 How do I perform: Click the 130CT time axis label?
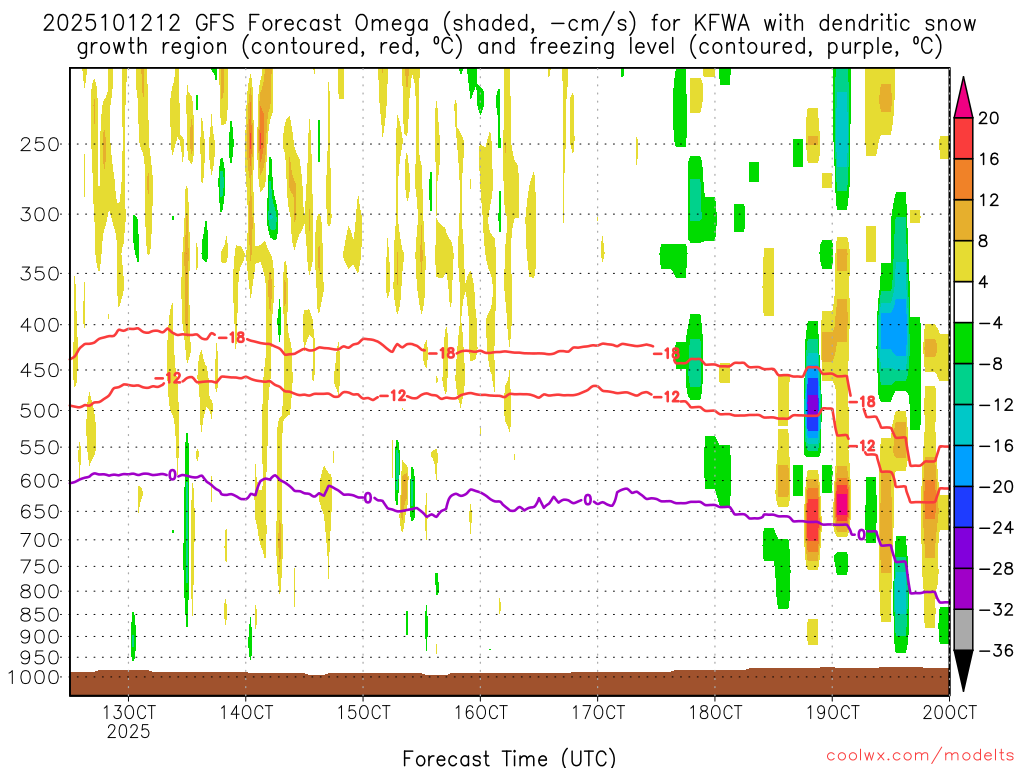[x=129, y=712]
